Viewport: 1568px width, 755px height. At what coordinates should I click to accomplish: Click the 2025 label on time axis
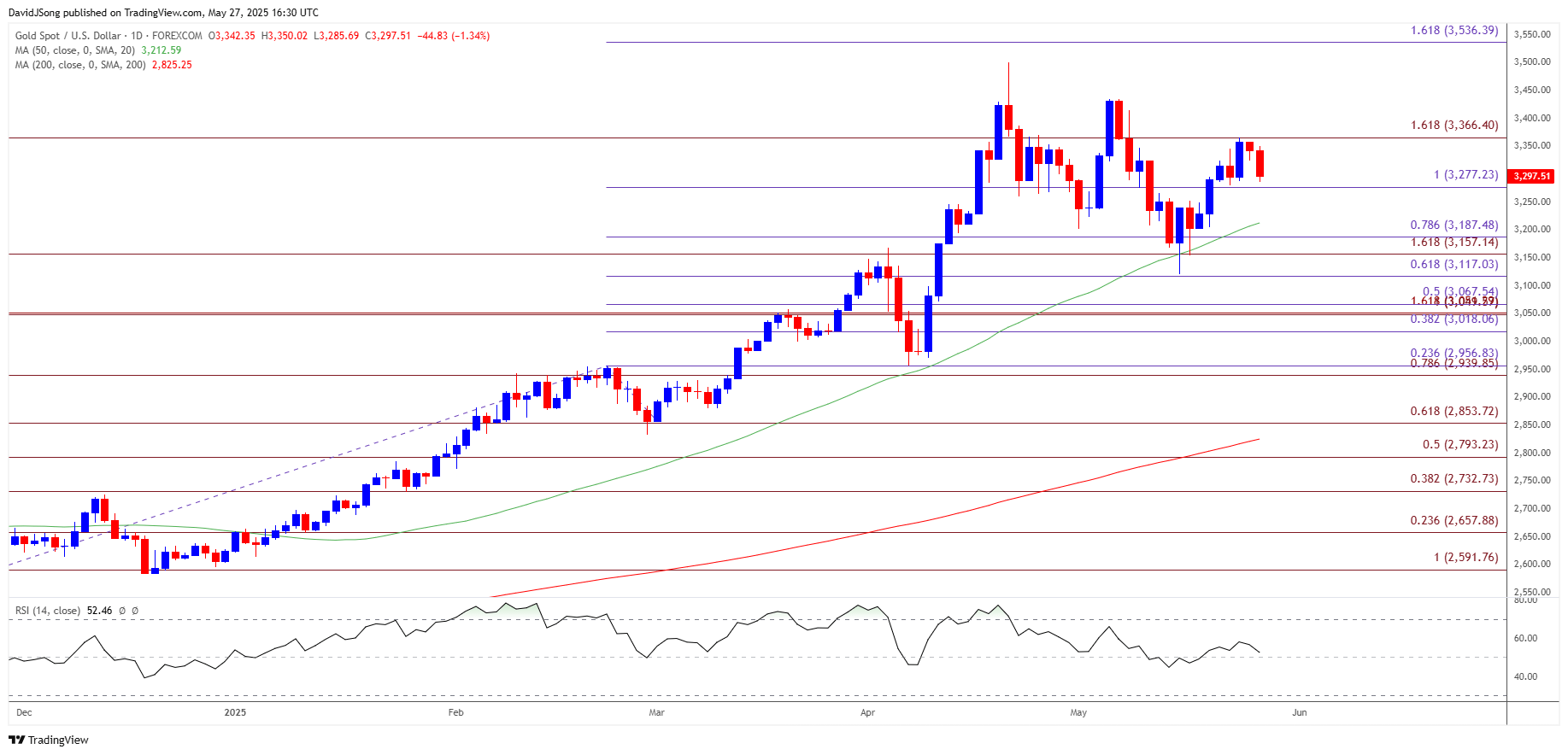[235, 712]
